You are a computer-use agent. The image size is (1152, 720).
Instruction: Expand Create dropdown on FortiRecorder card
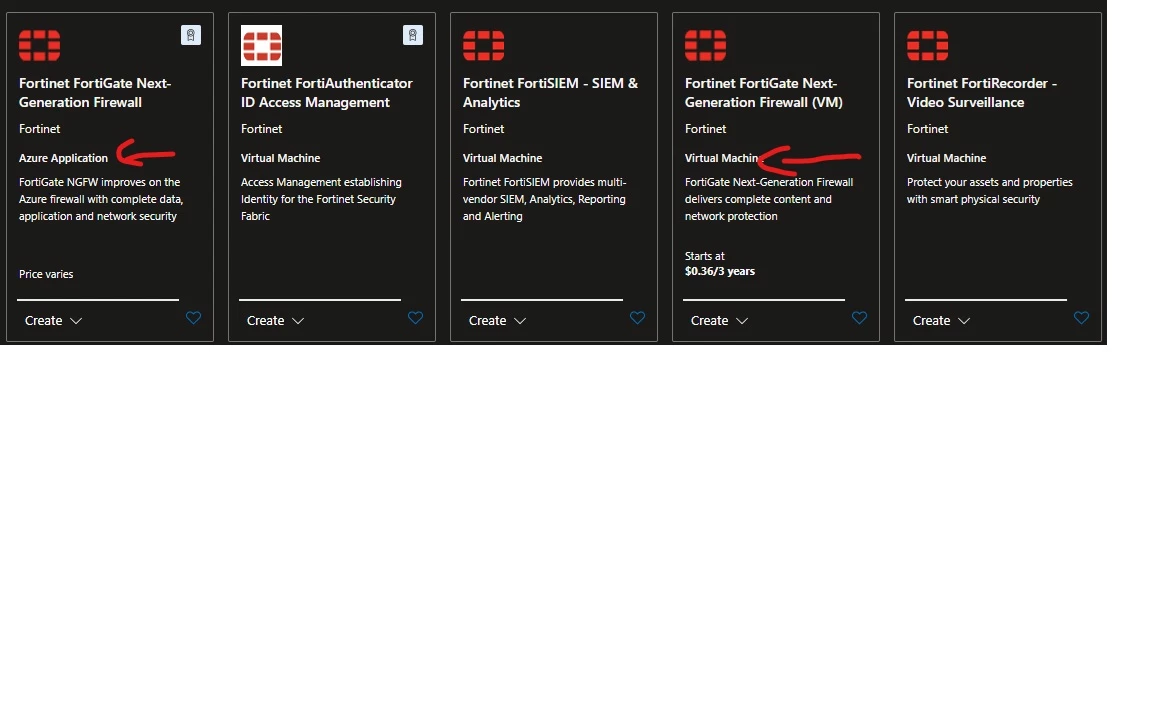941,321
